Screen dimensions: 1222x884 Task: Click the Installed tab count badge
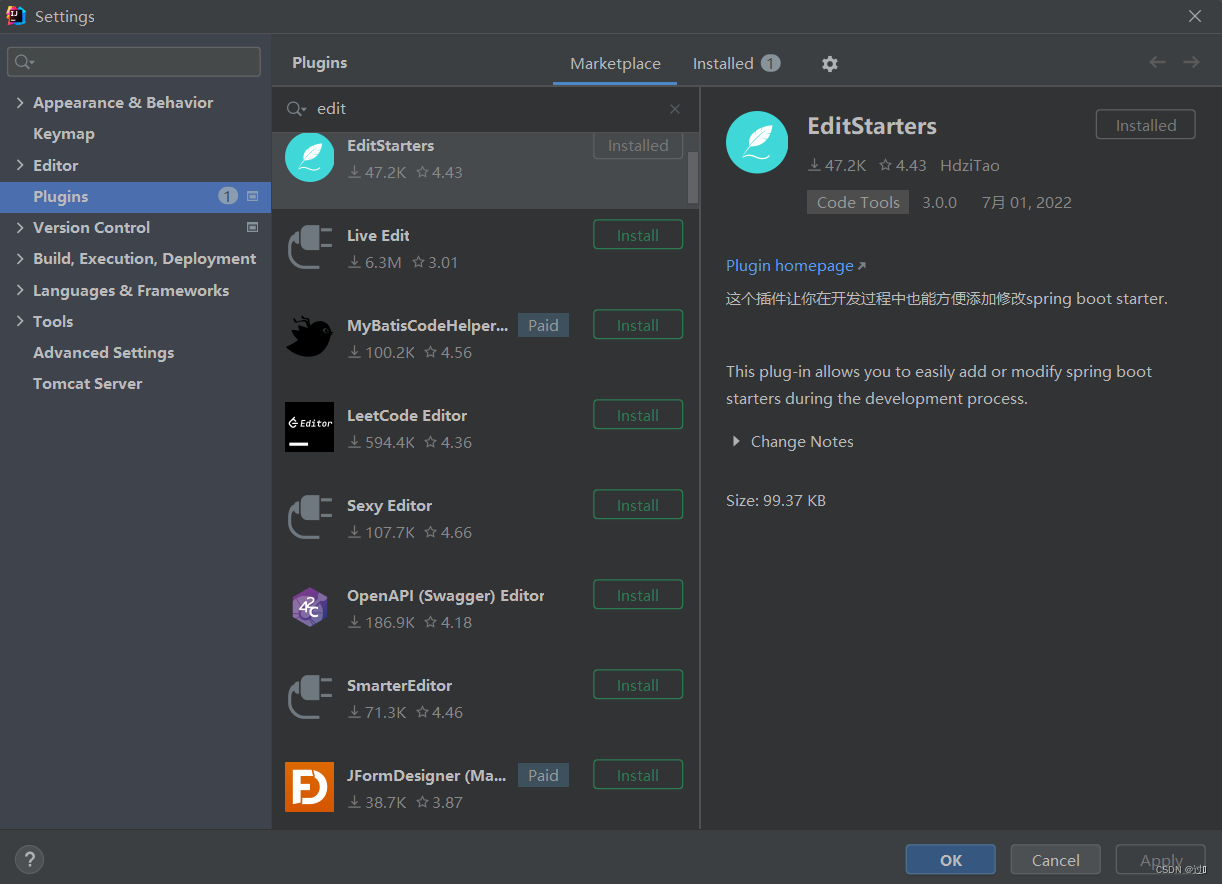770,63
